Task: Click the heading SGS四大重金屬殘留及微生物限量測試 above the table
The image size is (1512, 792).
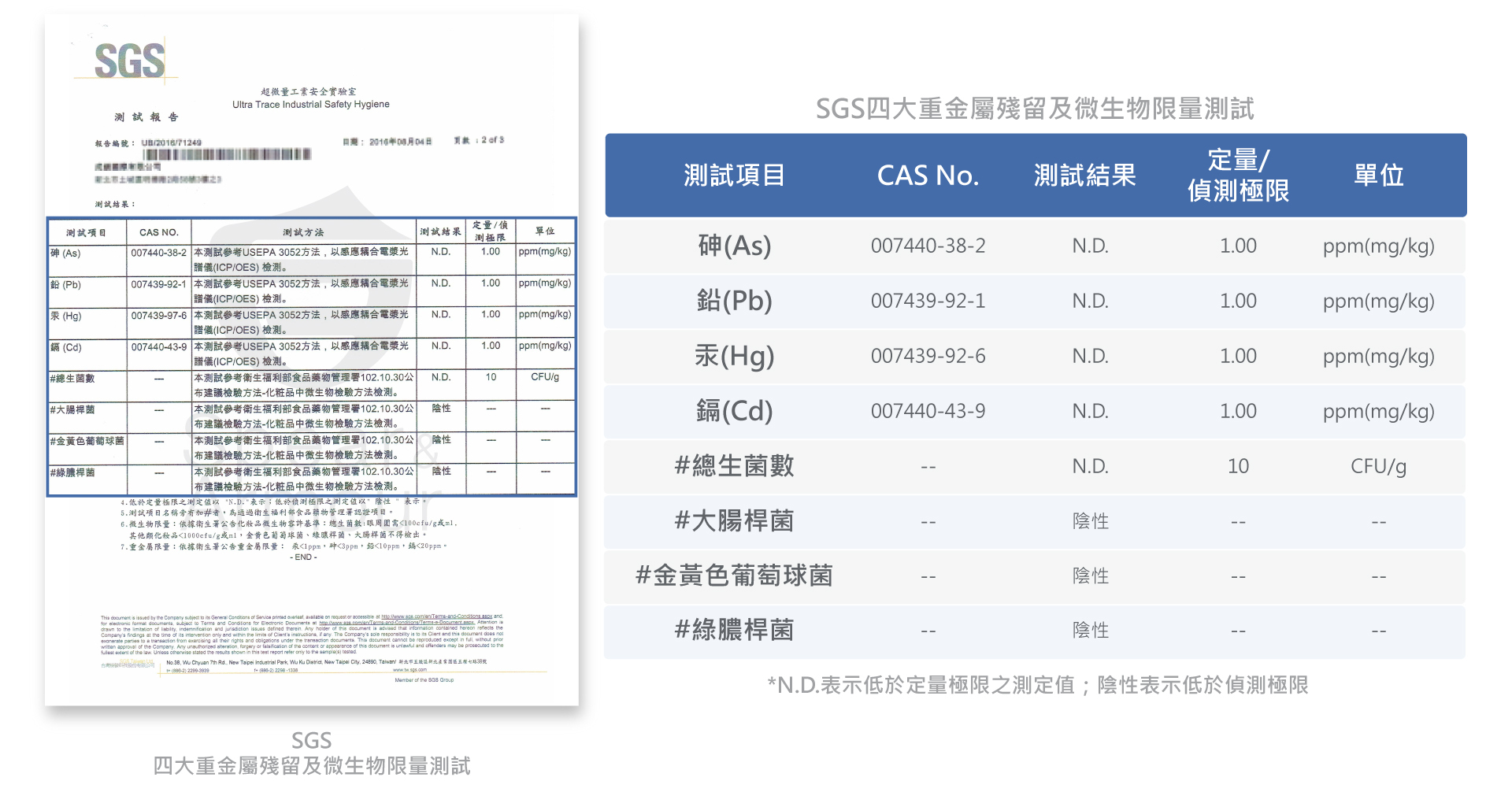Action: coord(1035,109)
